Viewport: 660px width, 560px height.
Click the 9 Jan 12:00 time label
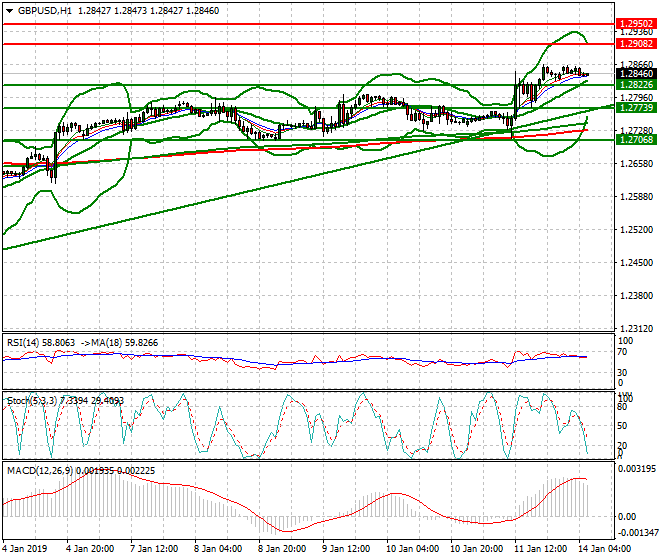346,549
